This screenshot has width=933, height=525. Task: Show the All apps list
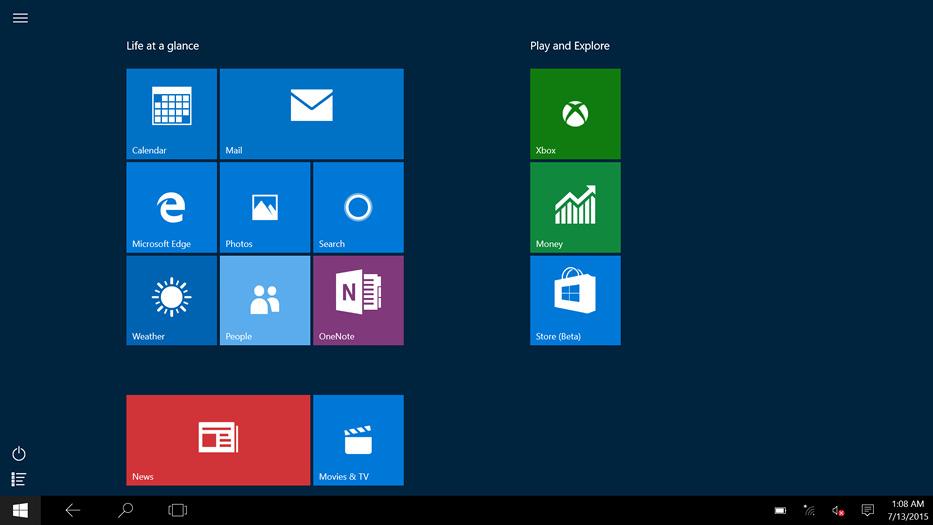18,479
